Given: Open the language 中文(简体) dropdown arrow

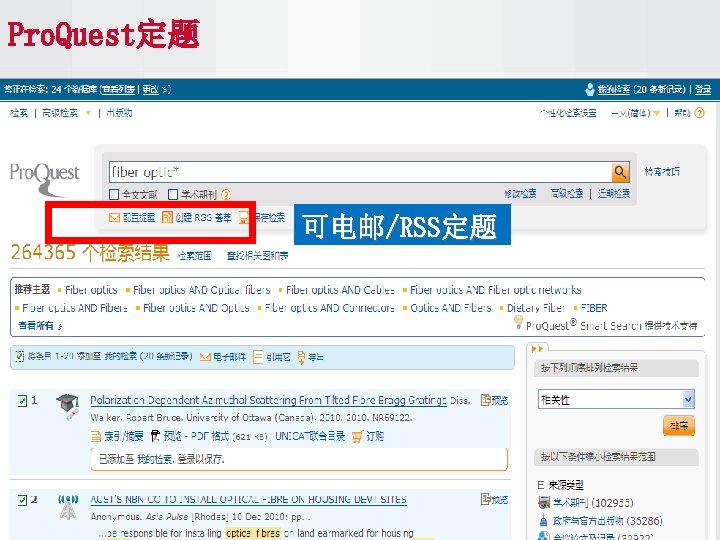Looking at the screenshot, I should click(x=657, y=113).
